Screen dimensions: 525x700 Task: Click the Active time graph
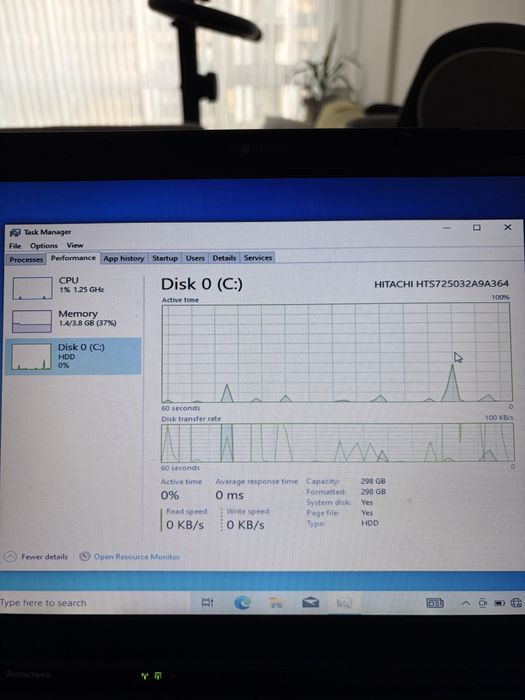337,353
